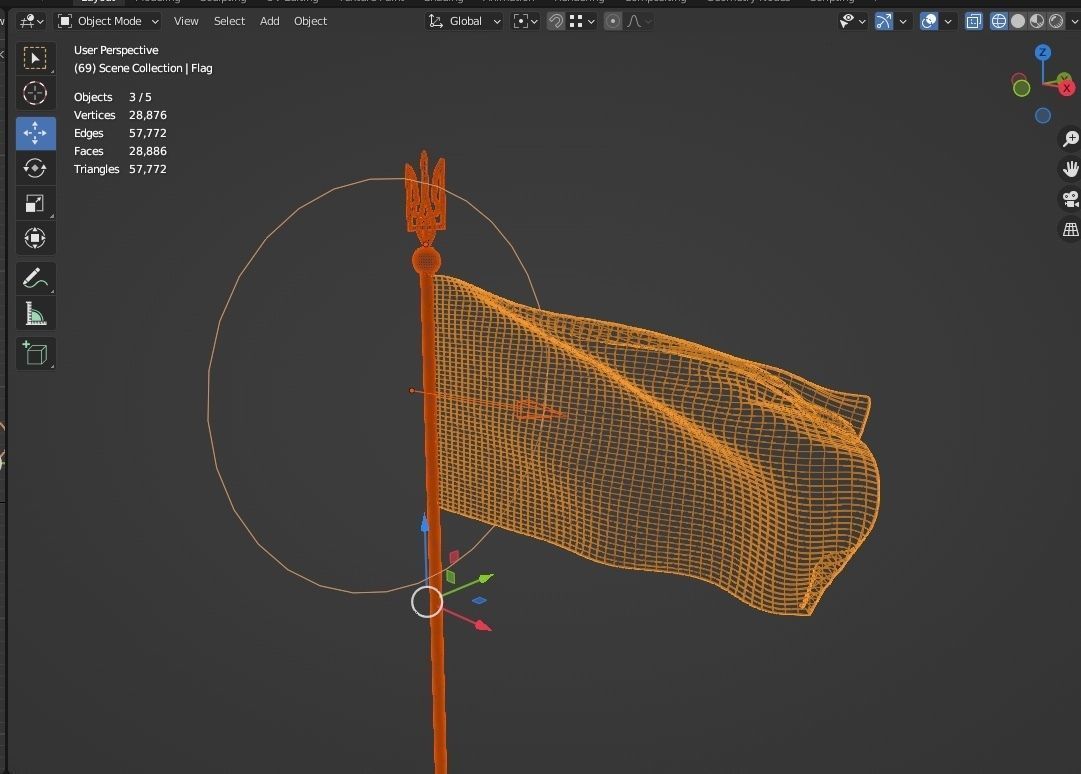Viewport: 1081px width, 774px height.
Task: Select the Measure tool
Action: [x=35, y=314]
